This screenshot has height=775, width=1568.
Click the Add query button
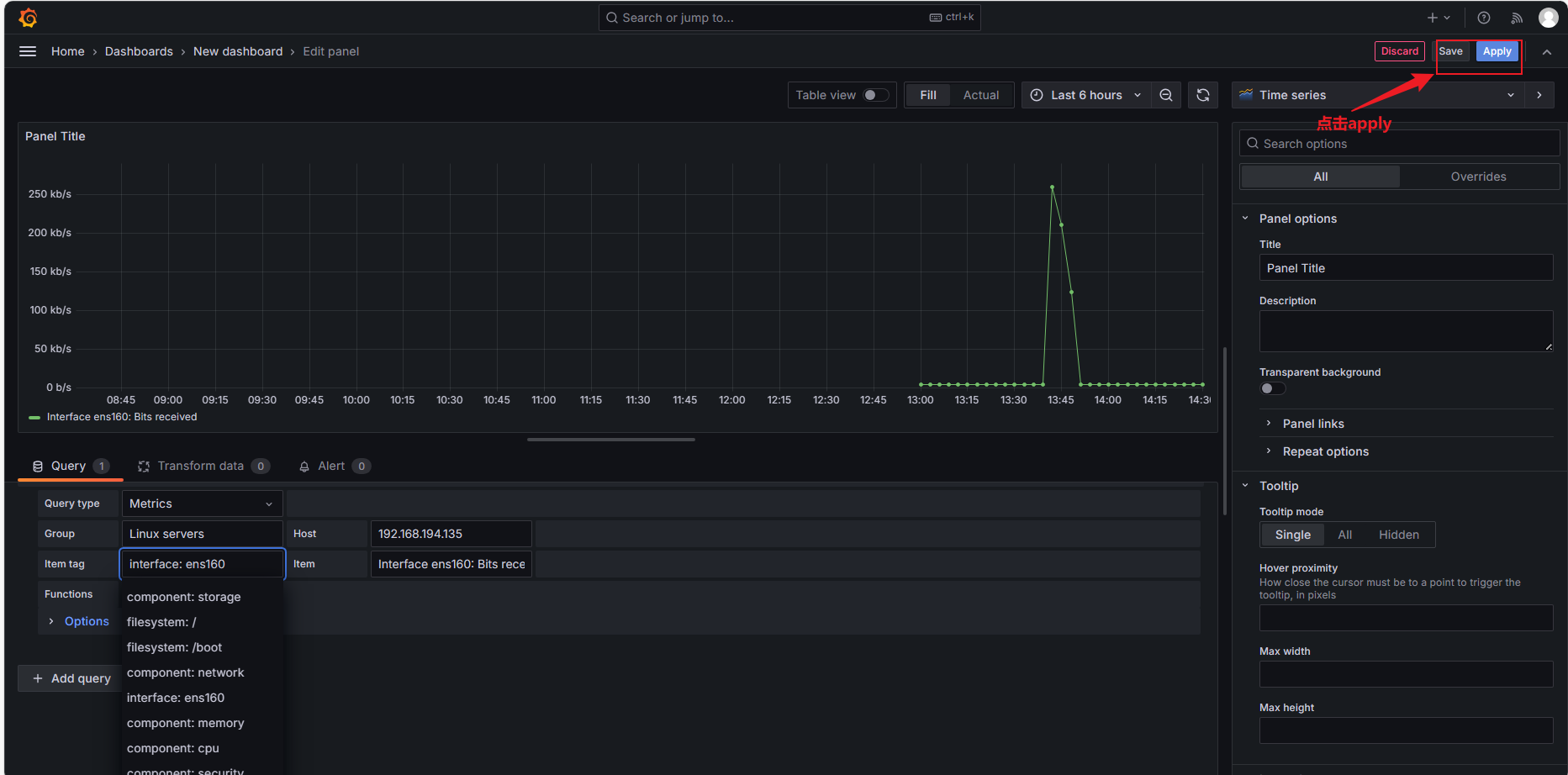(x=71, y=678)
